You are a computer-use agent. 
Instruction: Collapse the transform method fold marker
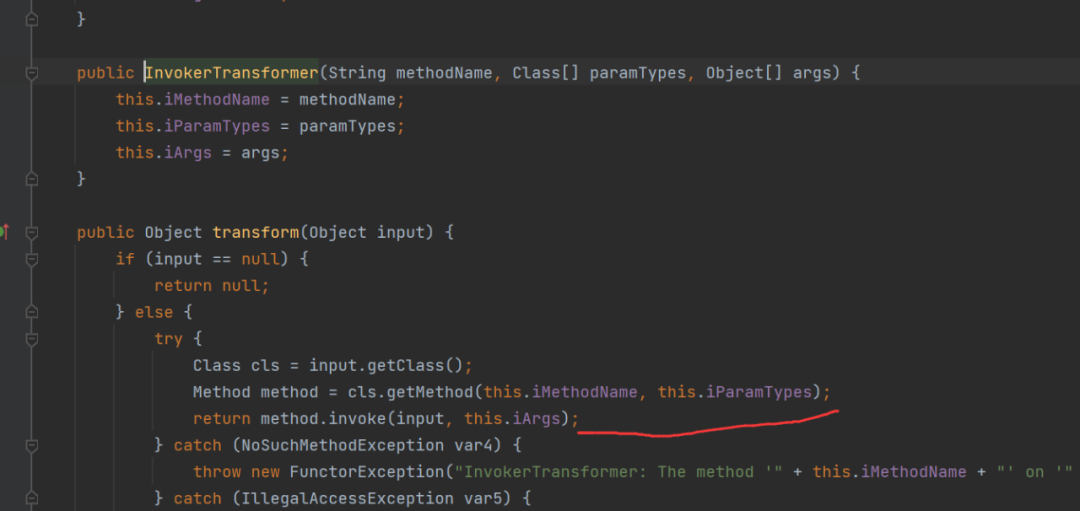32,233
